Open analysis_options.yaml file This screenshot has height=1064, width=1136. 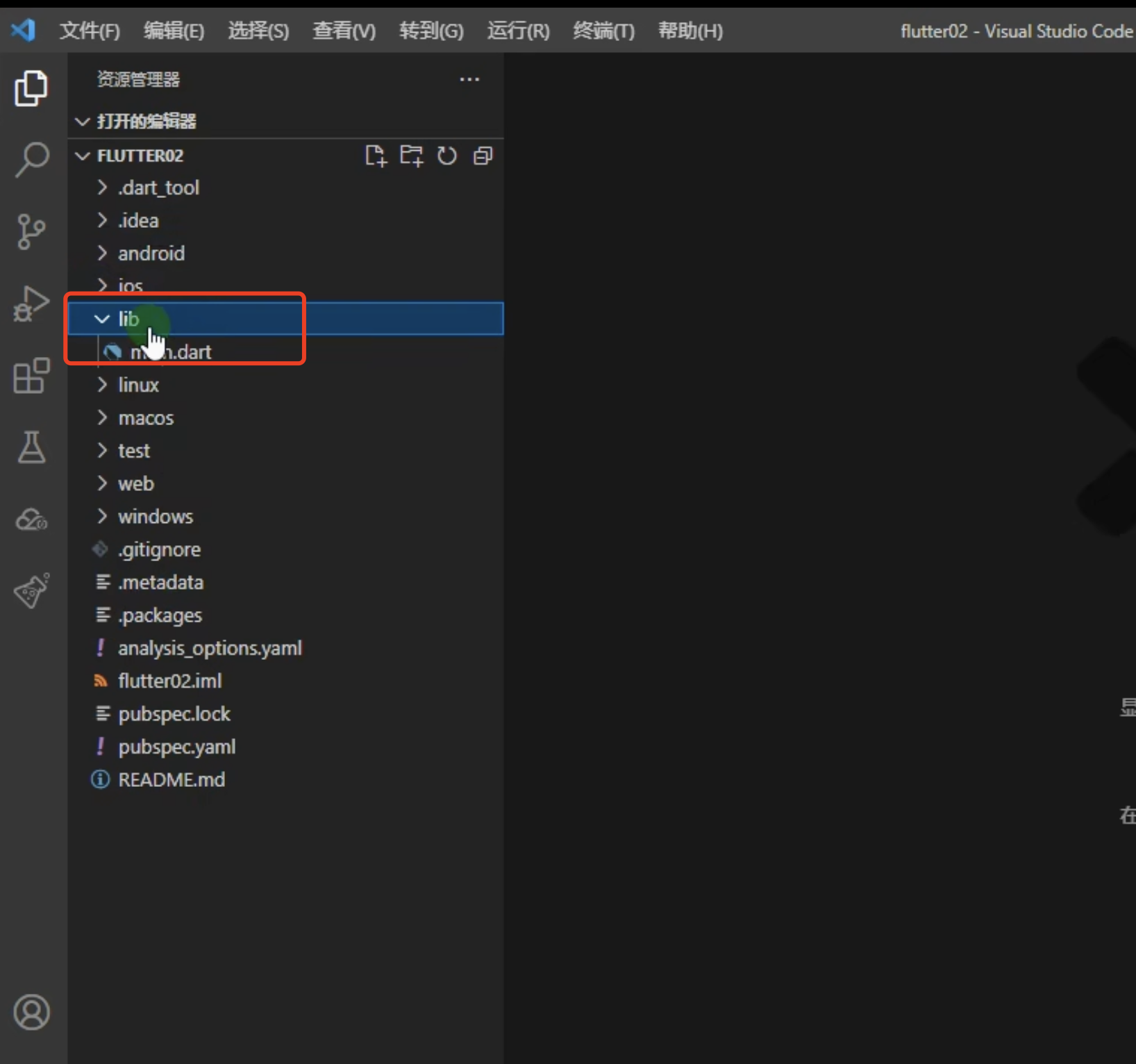[x=285, y=648]
